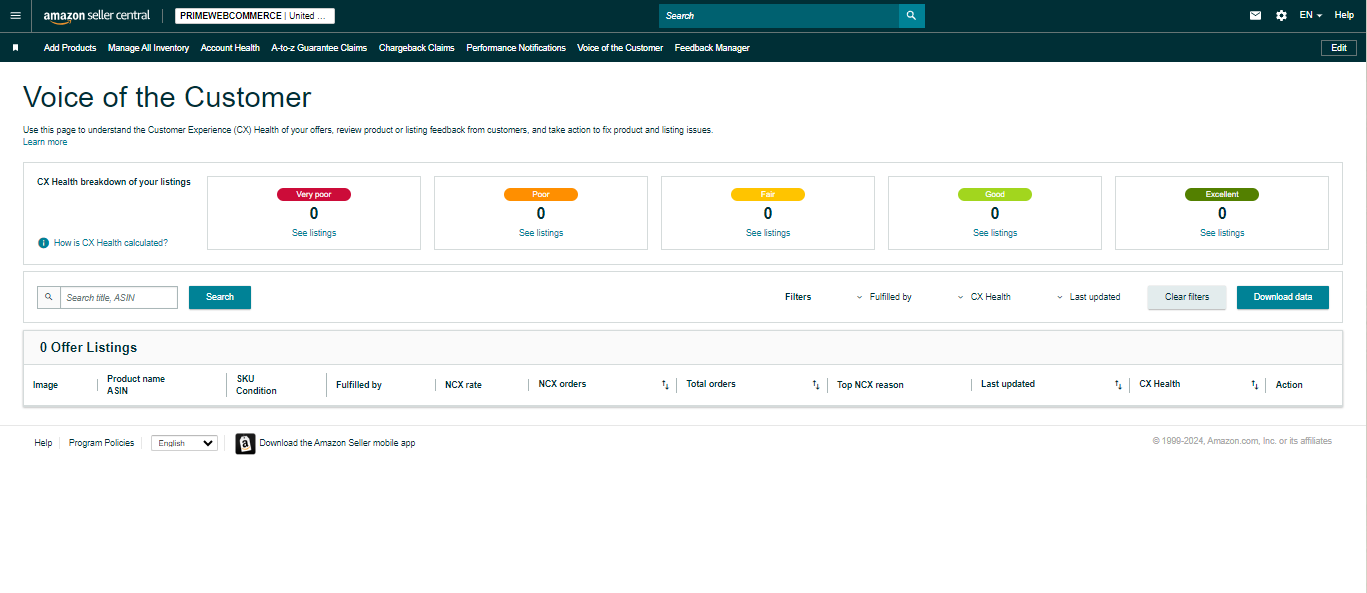This screenshot has width=1367, height=593.
Task: Open the hamburger navigation menu
Action: (15, 16)
